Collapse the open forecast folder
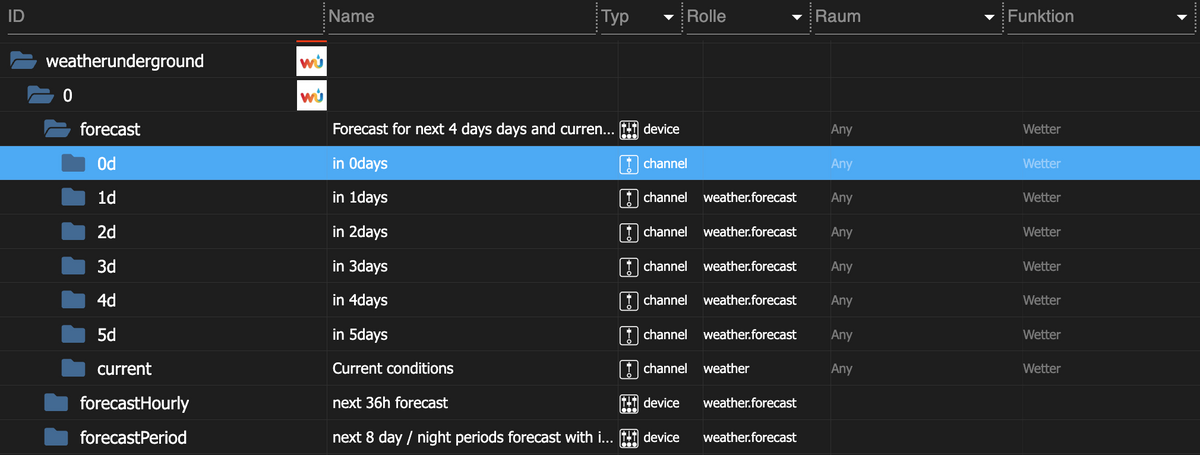The width and height of the screenshot is (1200, 455). click(x=56, y=130)
